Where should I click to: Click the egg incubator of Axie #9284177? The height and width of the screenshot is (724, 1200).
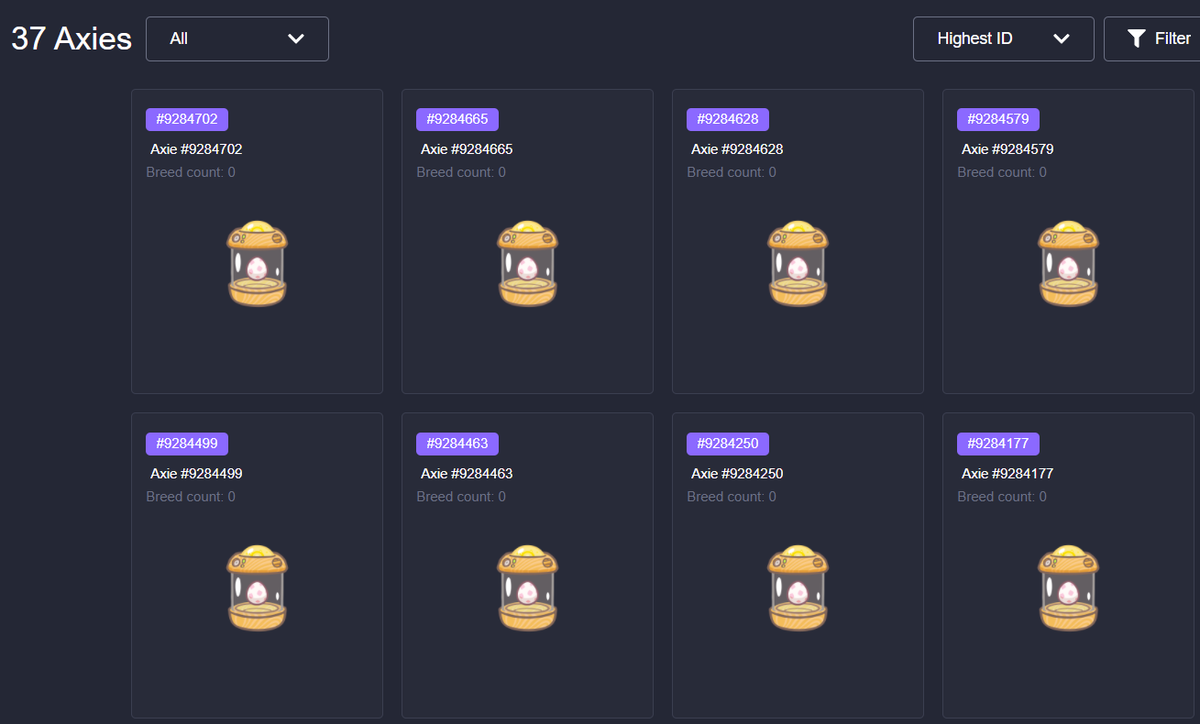[1068, 588]
